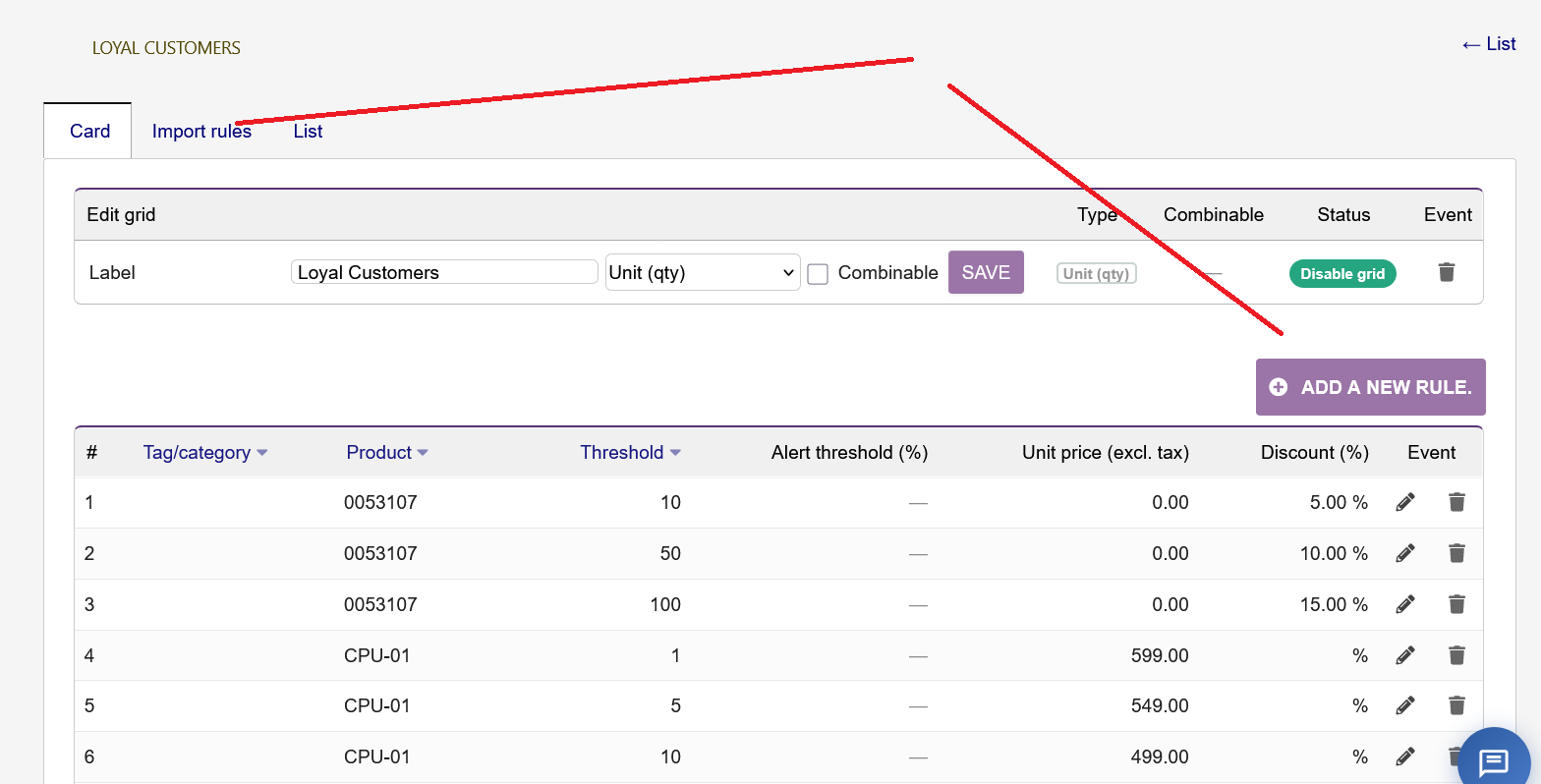Edit rule 5 priced 549.00
Viewport: 1541px width, 784px height.
[x=1405, y=705]
